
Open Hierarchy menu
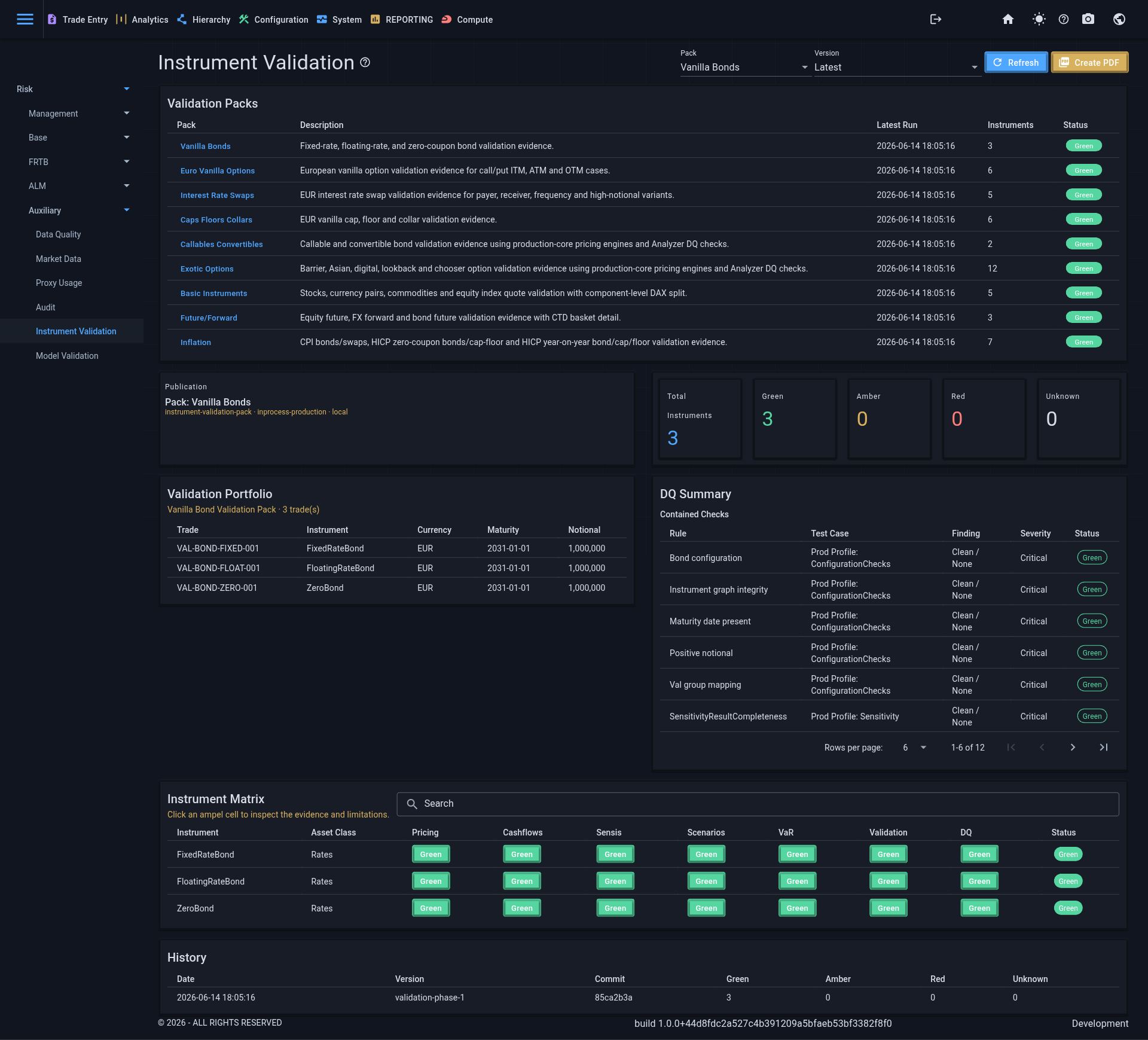(x=204, y=19)
